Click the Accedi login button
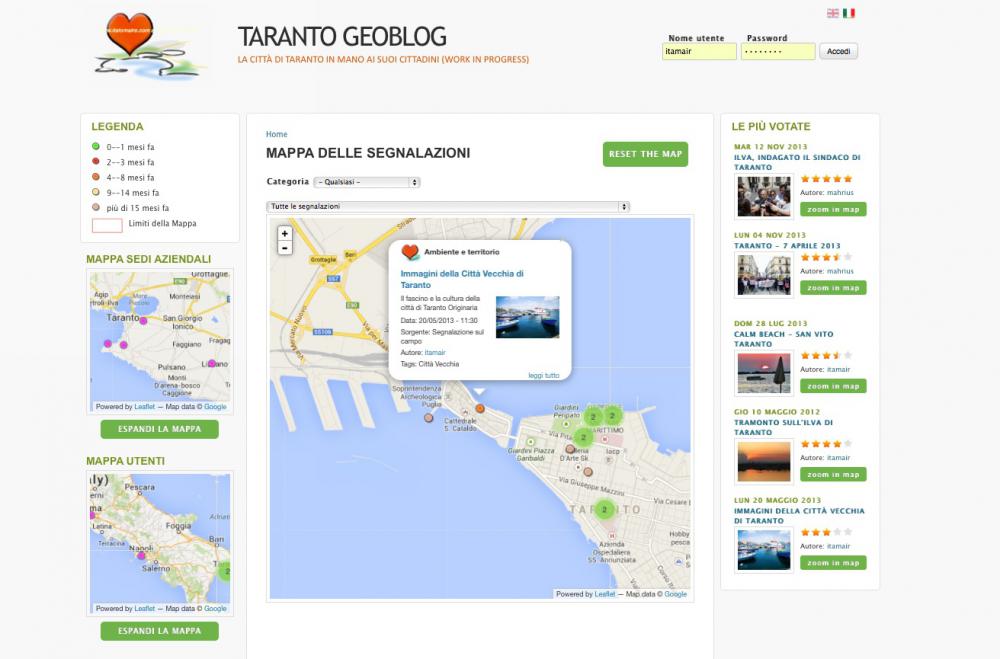This screenshot has height=659, width=1000. pos(838,51)
